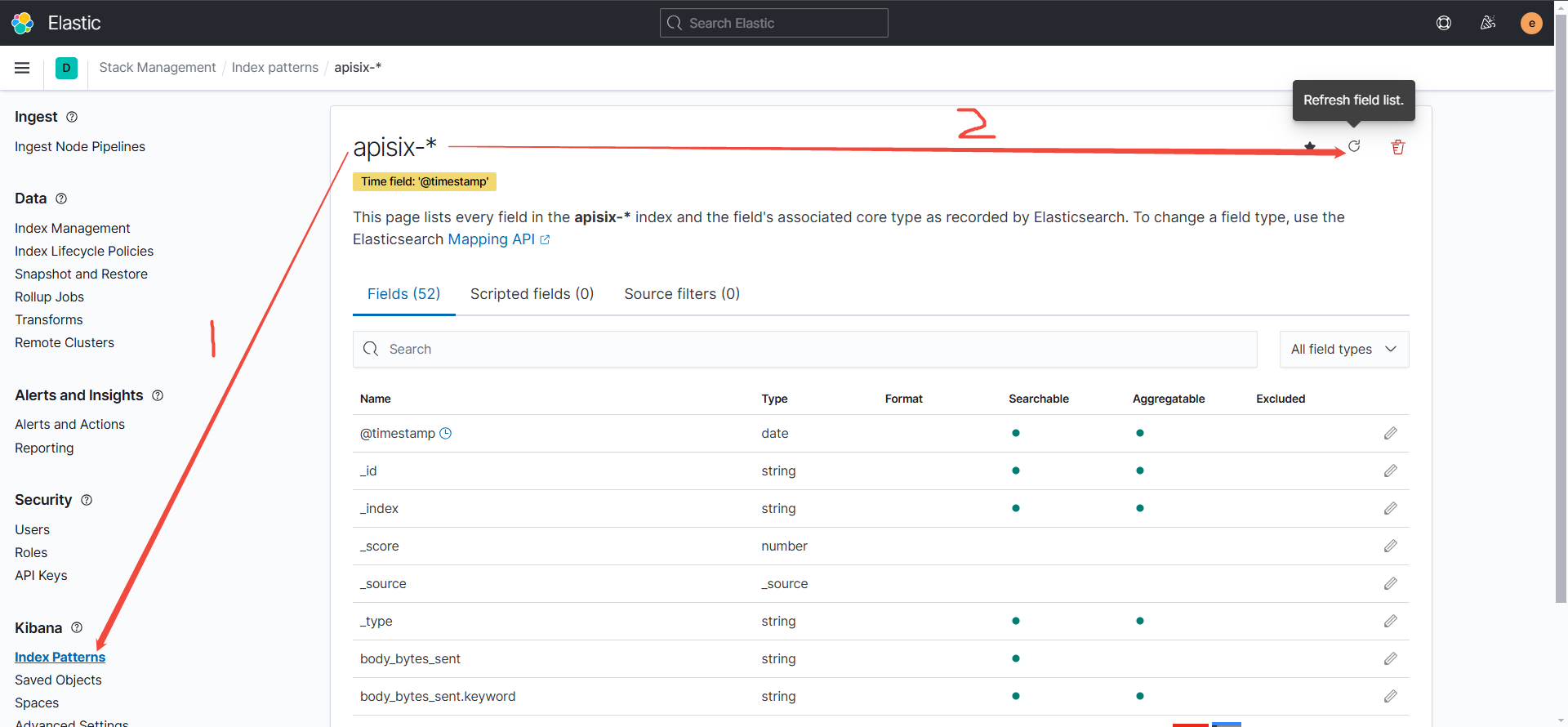Edit the _source field pencil icon
Screen dimensions: 1568x727
[x=1391, y=583]
